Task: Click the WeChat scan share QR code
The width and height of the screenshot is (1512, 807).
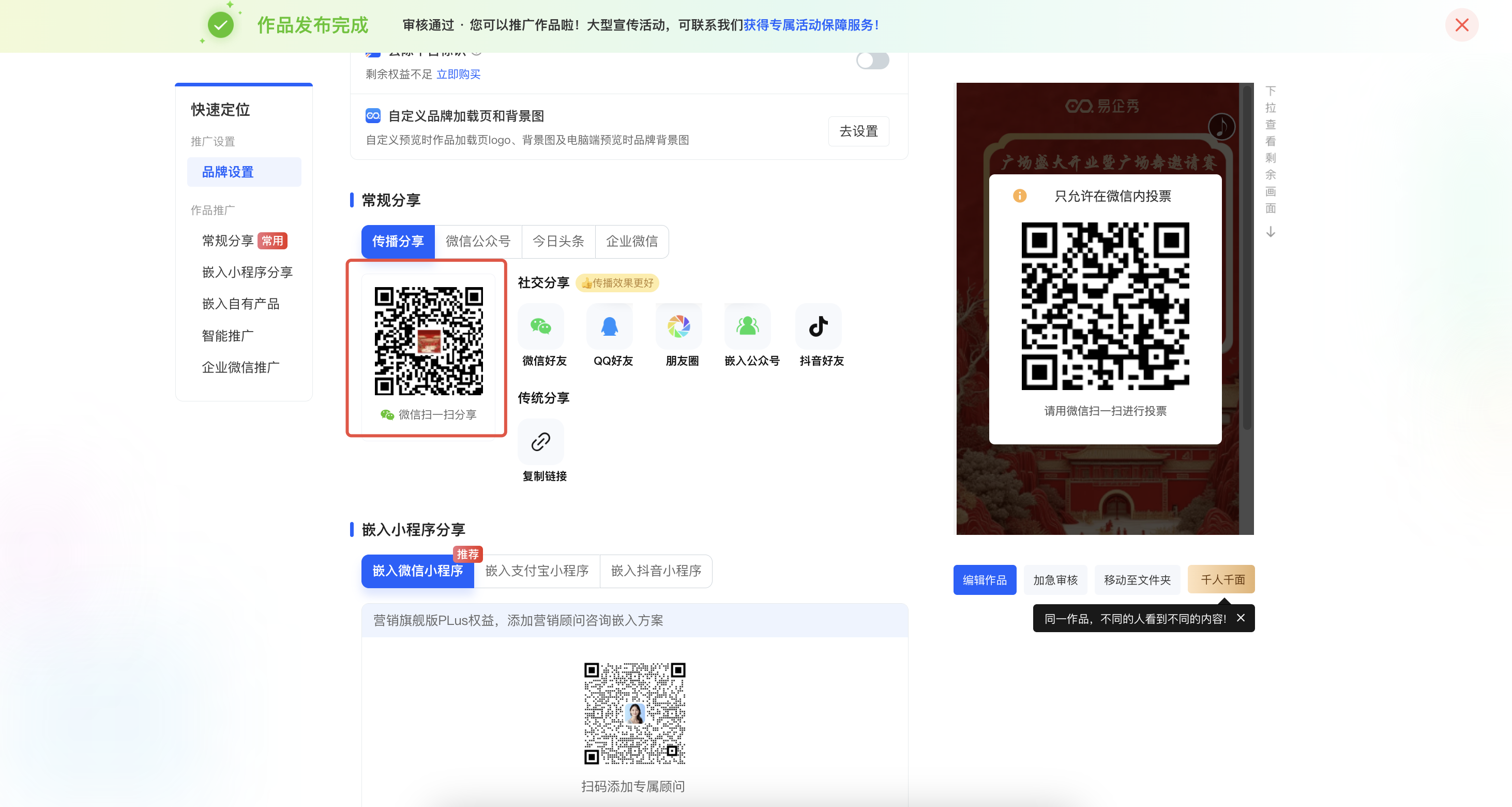Action: [x=429, y=341]
